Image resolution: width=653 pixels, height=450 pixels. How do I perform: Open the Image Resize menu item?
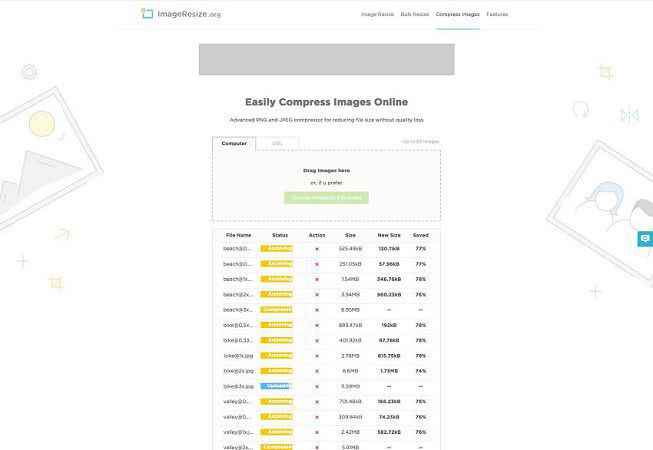[376, 15]
